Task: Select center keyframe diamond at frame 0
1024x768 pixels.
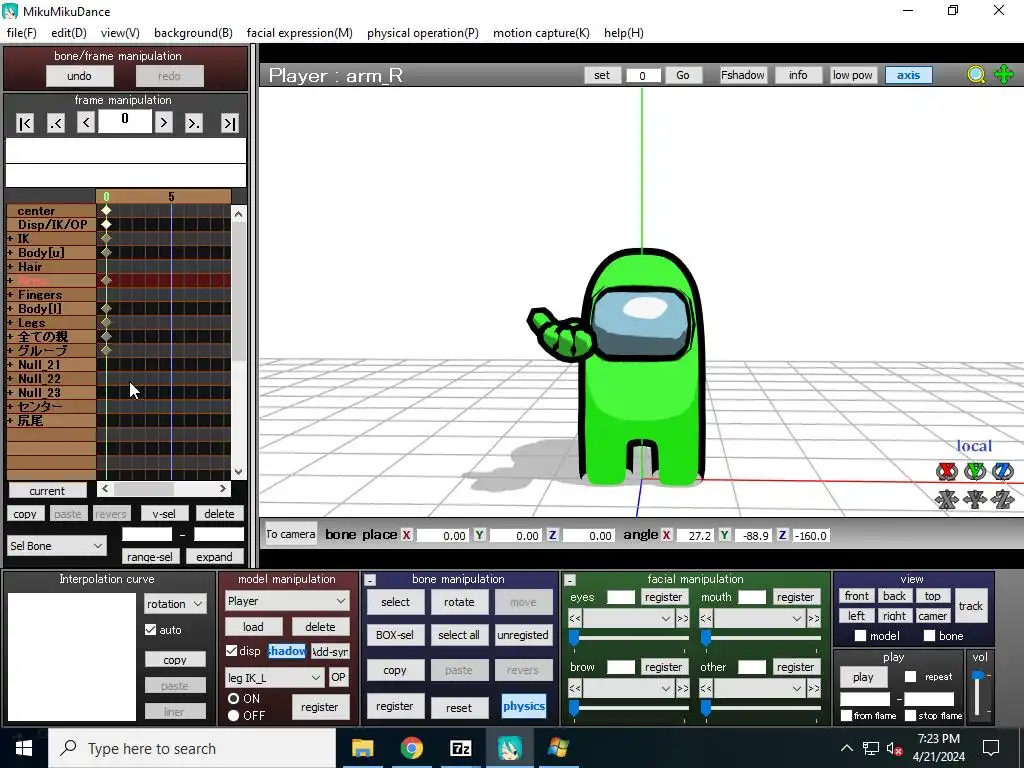Action: tap(106, 210)
